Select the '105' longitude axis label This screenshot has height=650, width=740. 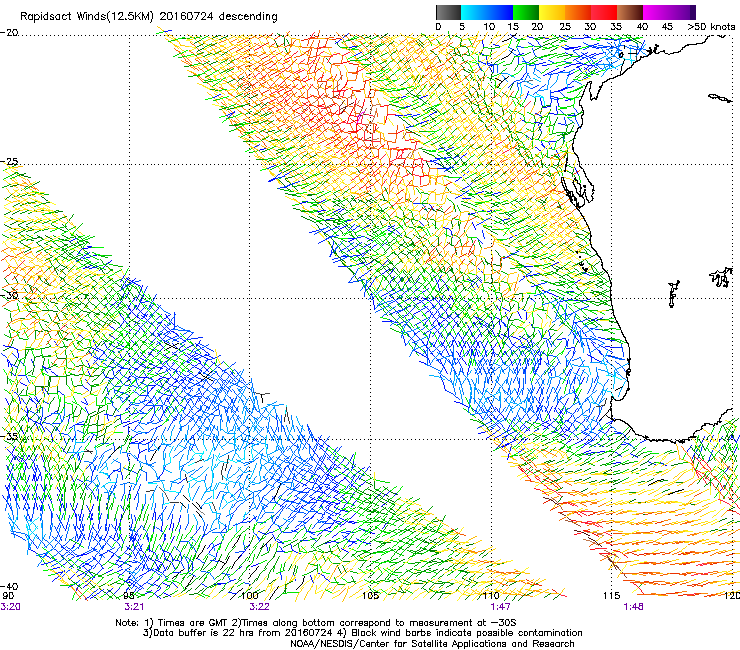pos(370,596)
